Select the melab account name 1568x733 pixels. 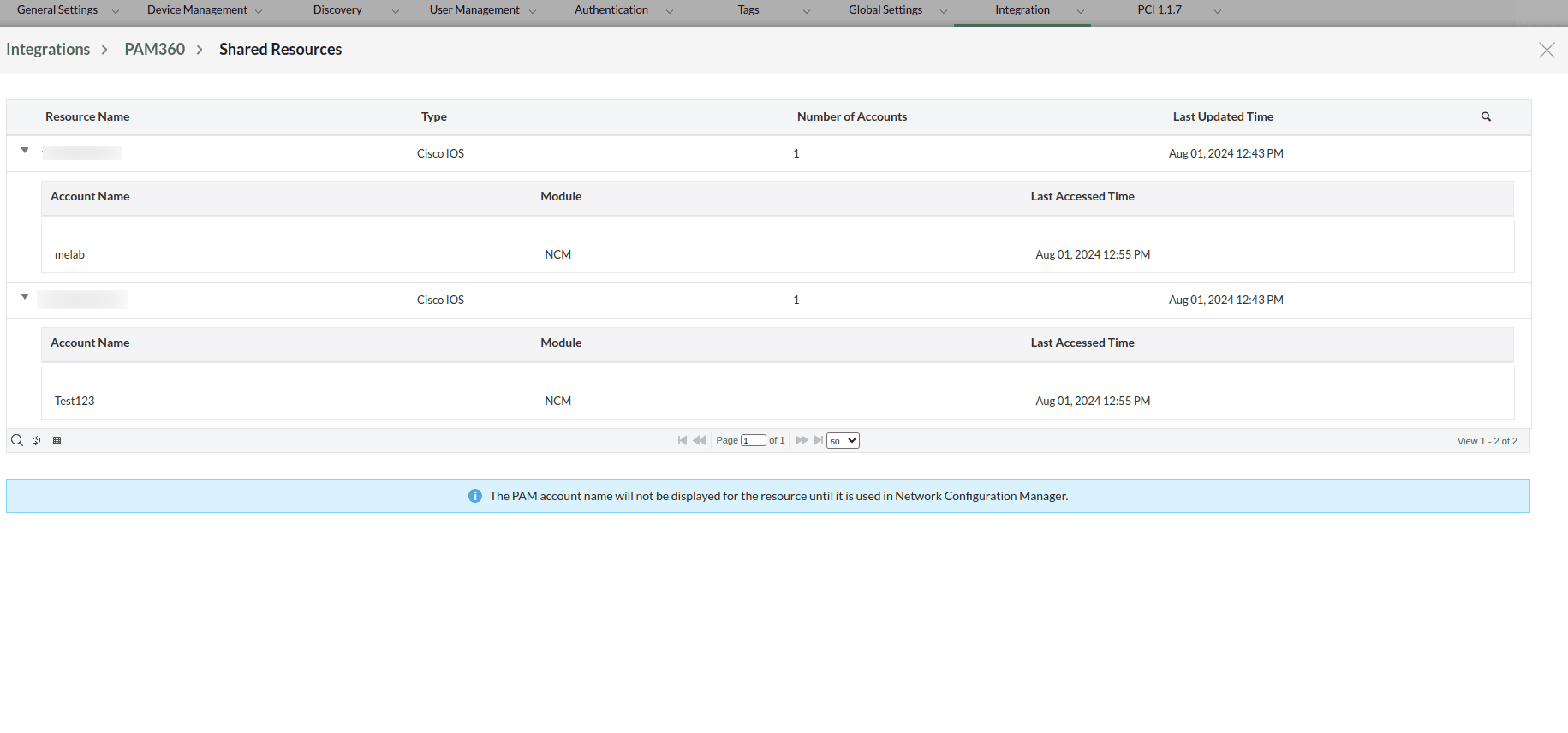click(x=69, y=254)
